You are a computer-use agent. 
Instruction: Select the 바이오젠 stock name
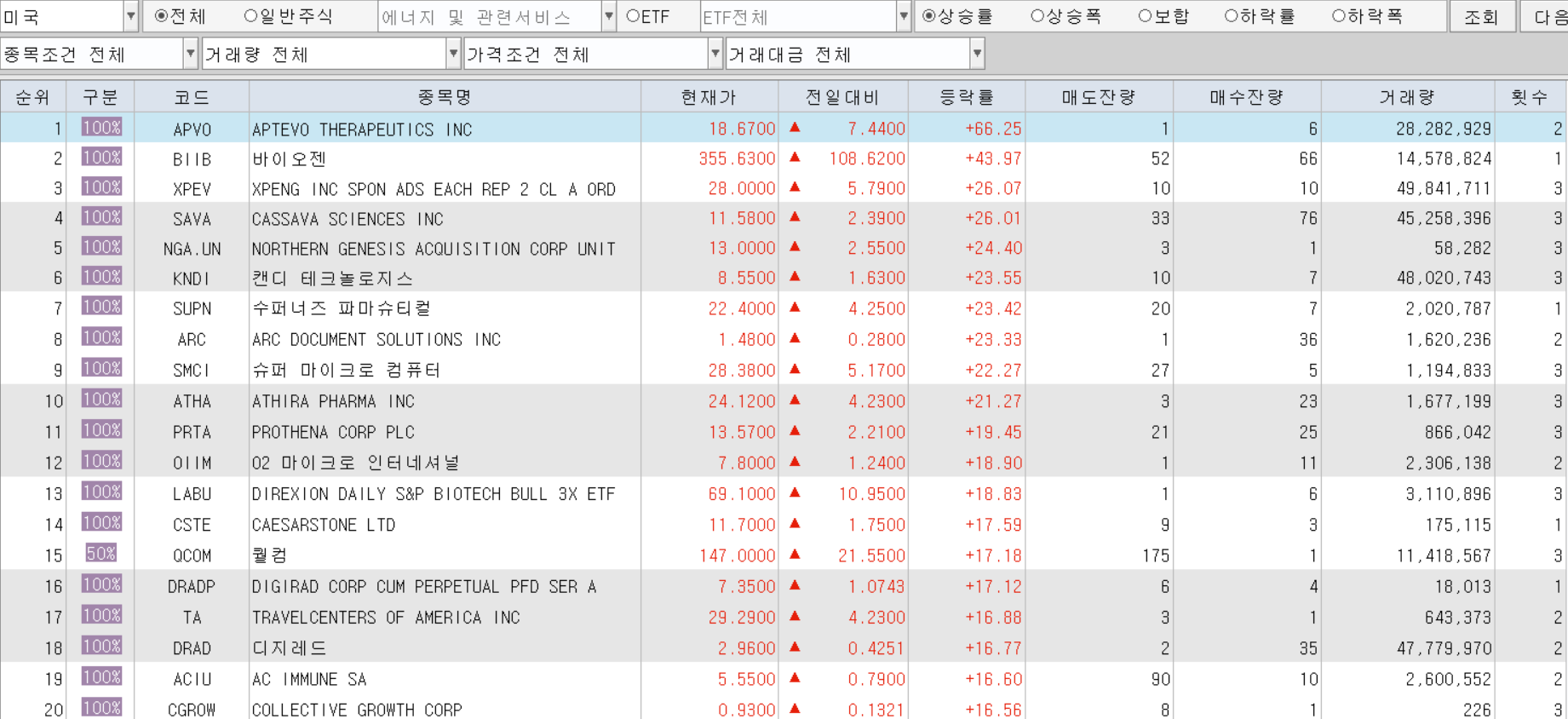(289, 159)
